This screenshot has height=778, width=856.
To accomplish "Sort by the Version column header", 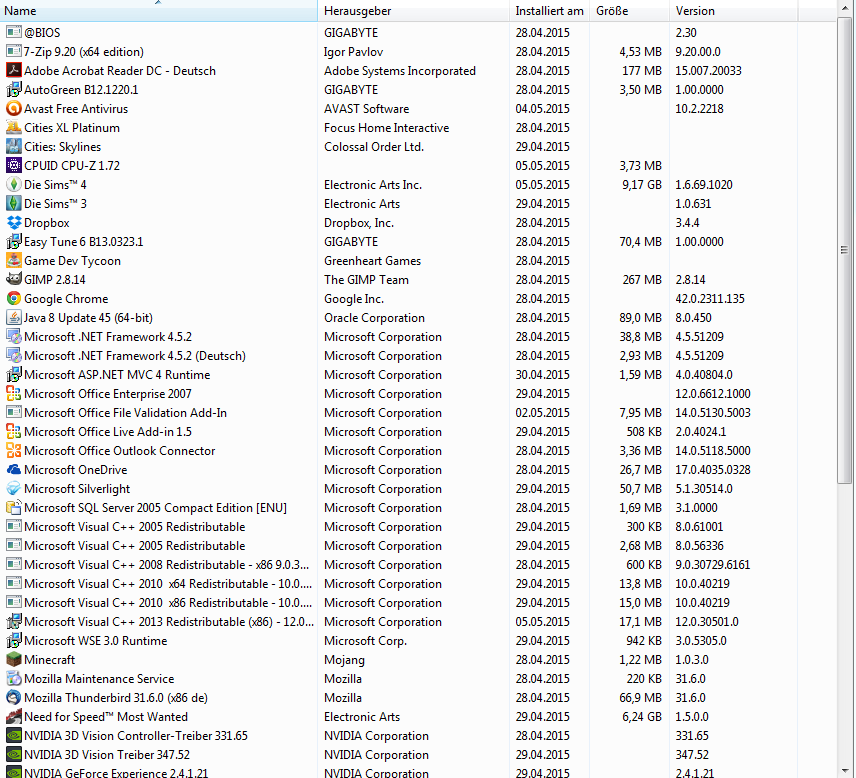I will pyautogui.click(x=734, y=11).
